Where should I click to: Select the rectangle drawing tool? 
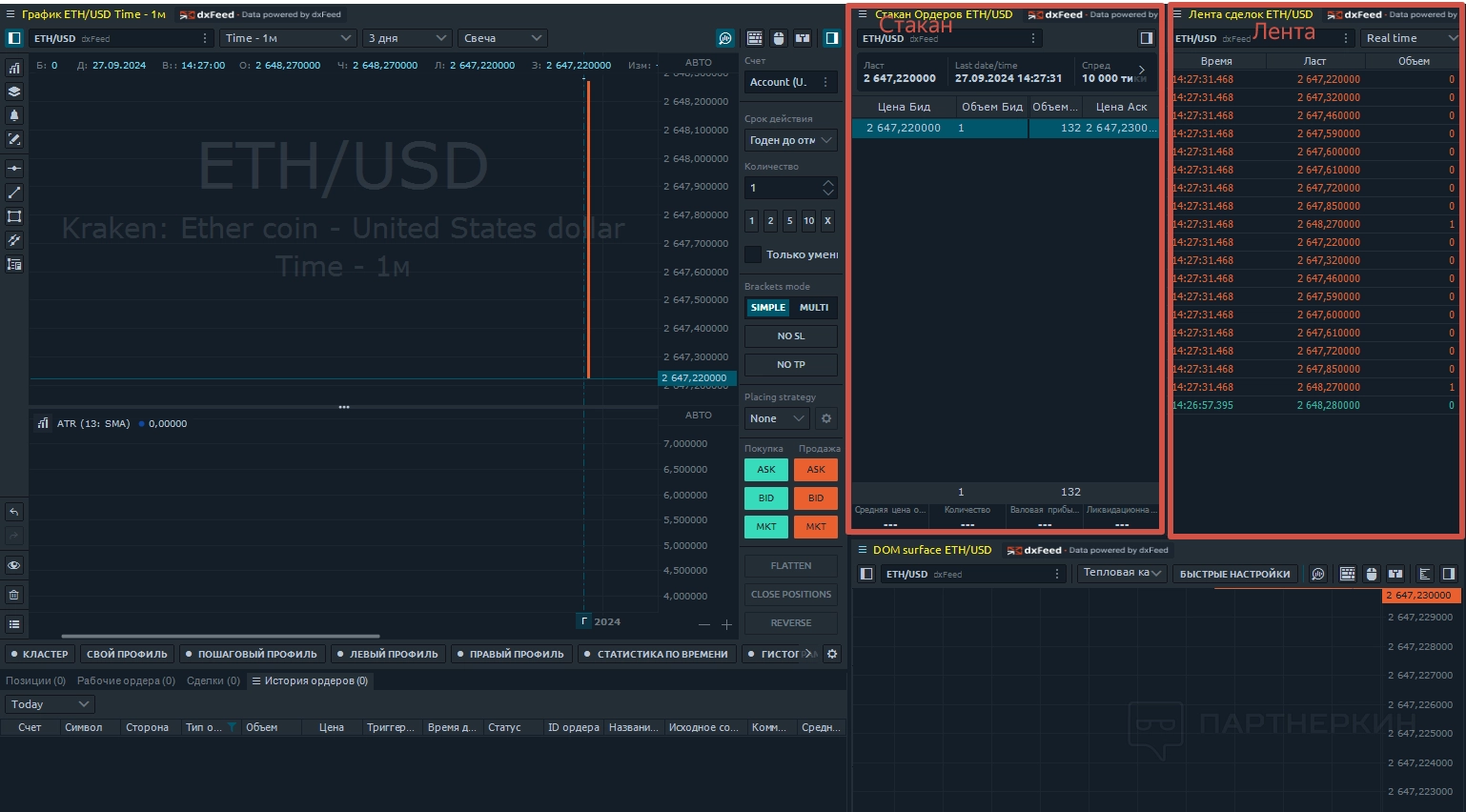tap(14, 216)
